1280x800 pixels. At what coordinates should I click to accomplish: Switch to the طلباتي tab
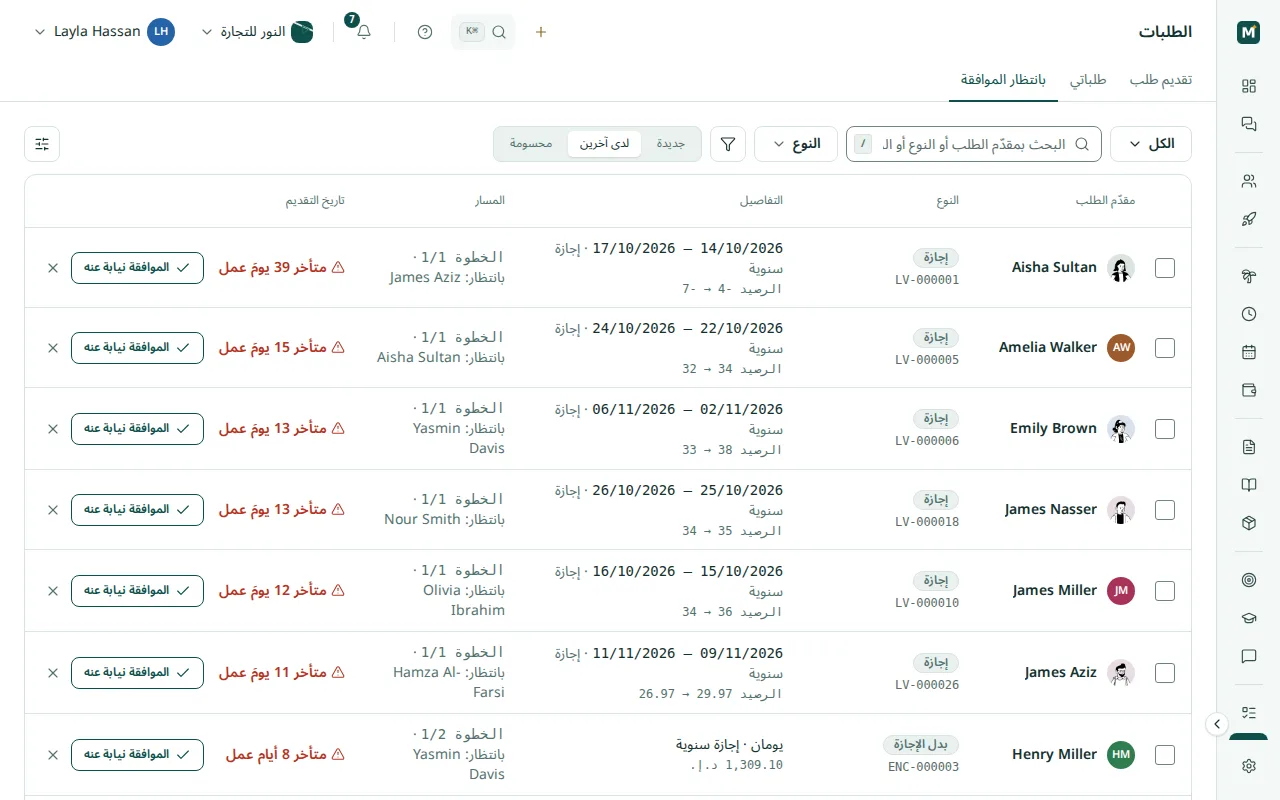[x=1088, y=80]
